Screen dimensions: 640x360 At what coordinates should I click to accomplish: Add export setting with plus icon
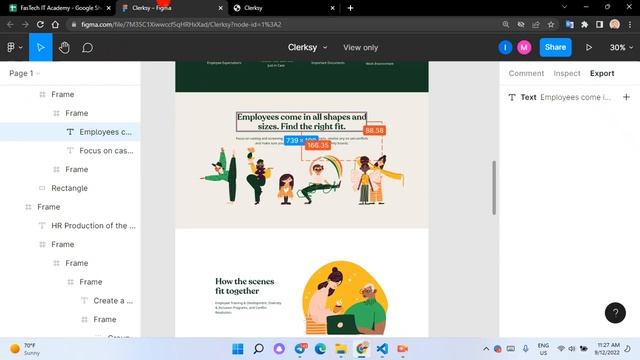(x=626, y=97)
